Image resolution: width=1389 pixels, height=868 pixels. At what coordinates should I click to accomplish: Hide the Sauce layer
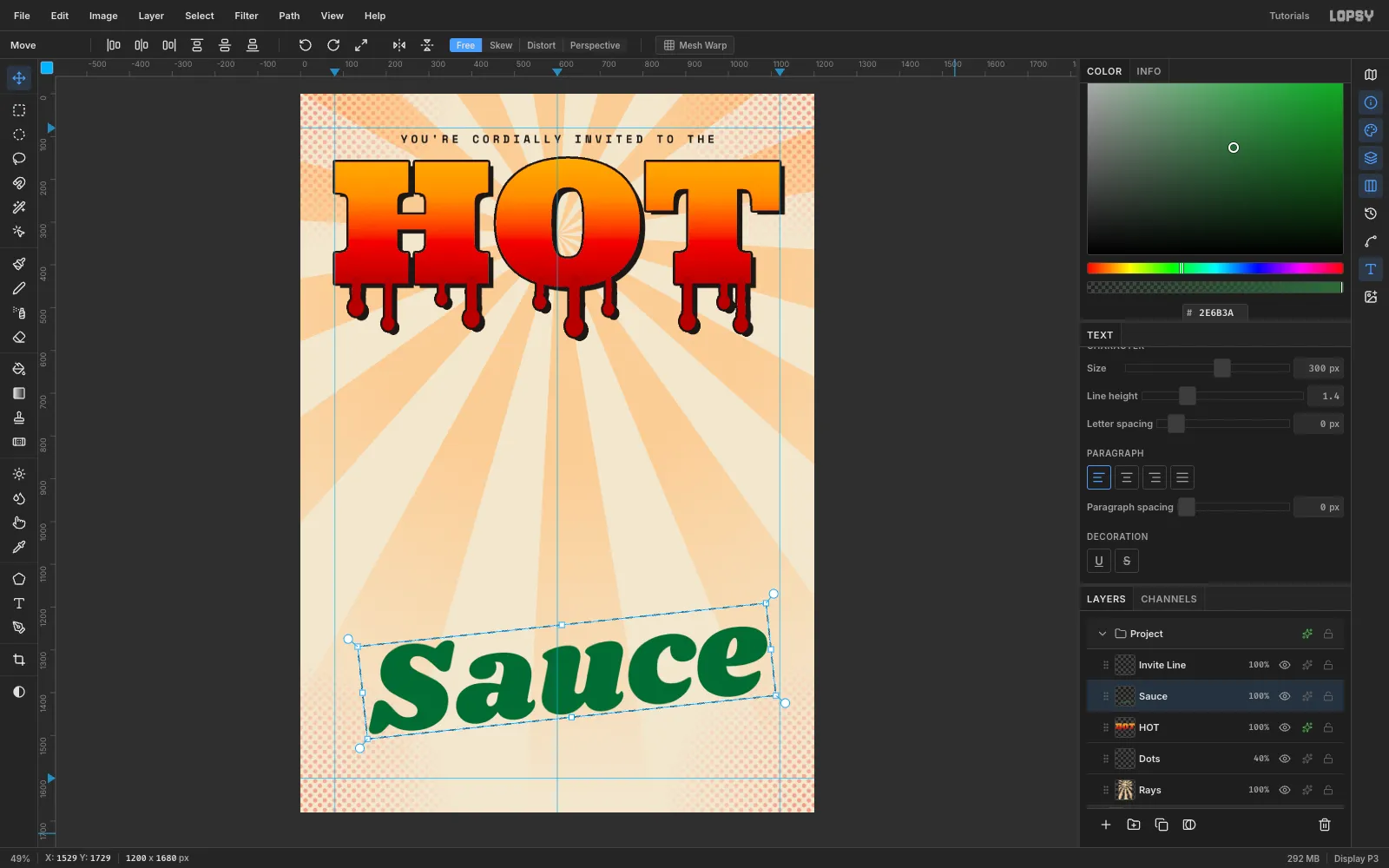1285,696
